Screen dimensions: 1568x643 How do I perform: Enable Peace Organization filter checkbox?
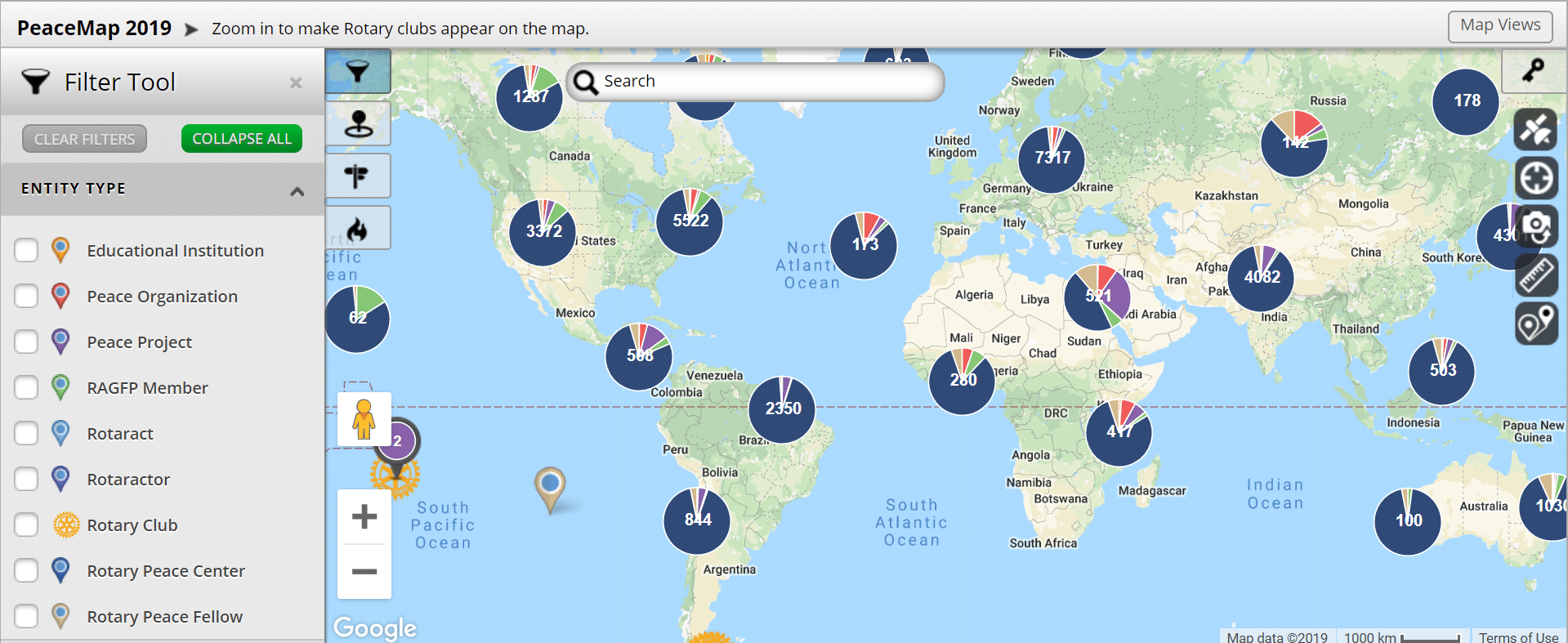(27, 297)
